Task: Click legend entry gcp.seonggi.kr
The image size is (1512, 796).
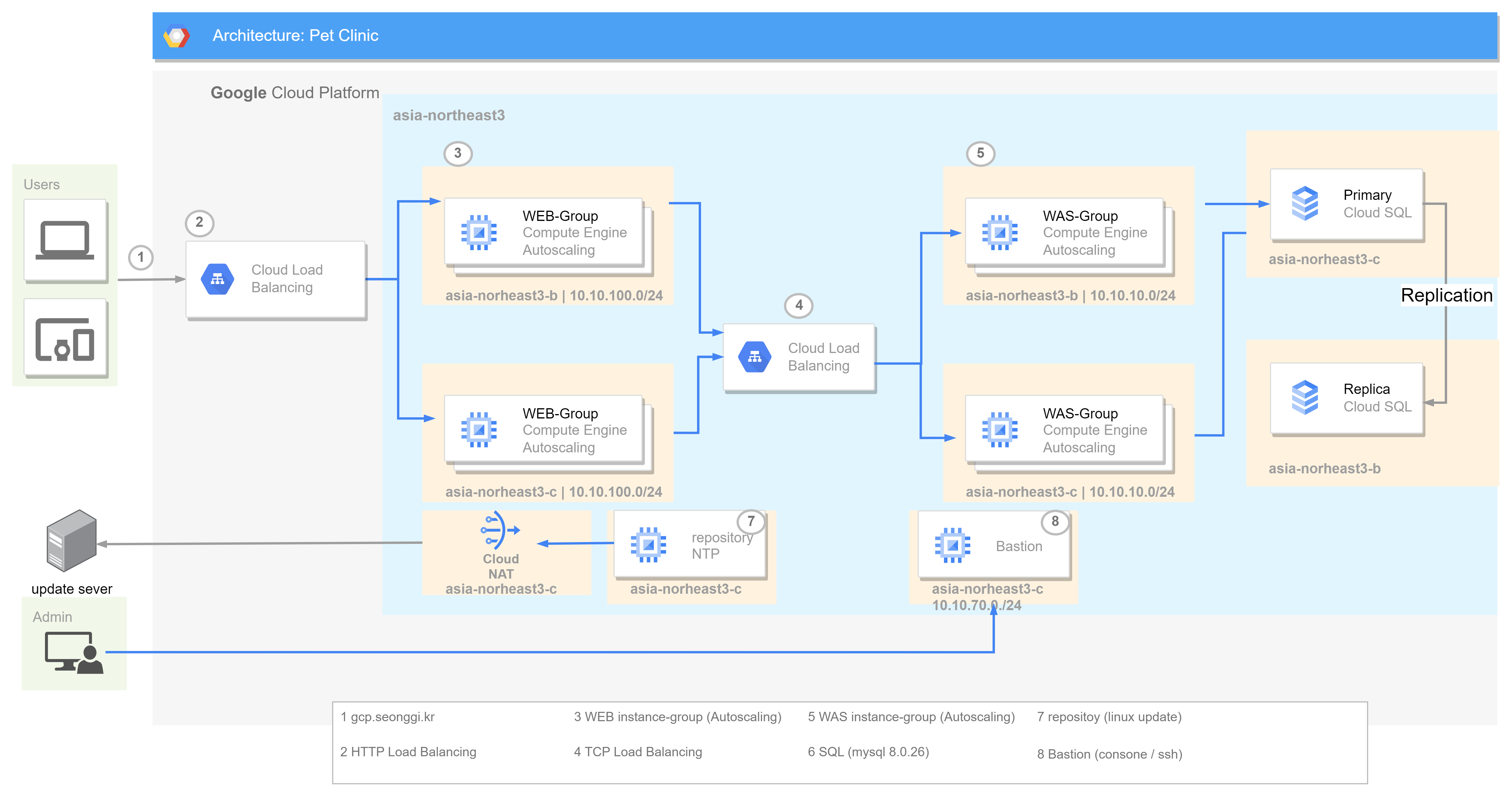Action: coord(387,717)
